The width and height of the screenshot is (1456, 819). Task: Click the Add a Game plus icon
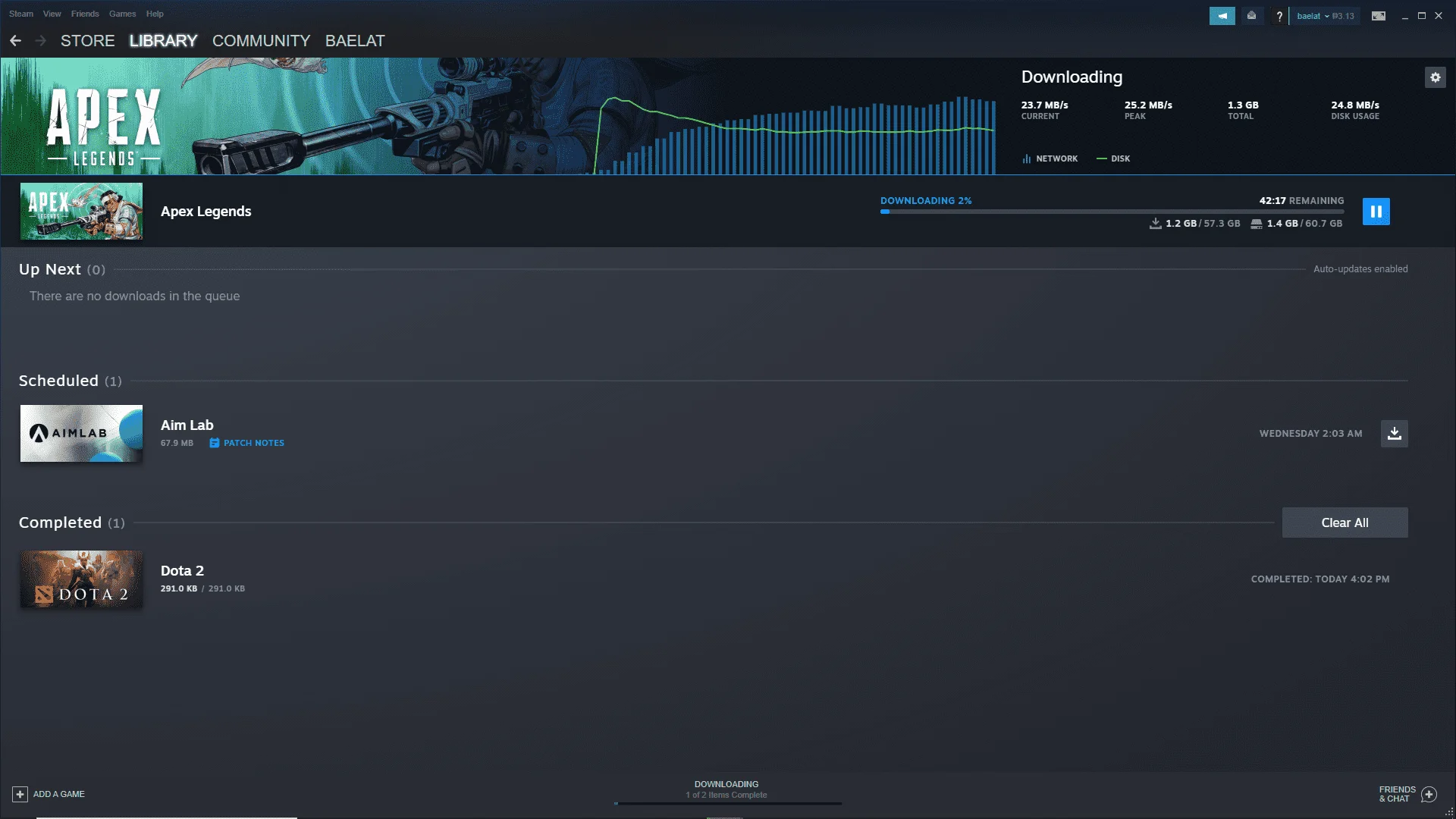pos(20,794)
